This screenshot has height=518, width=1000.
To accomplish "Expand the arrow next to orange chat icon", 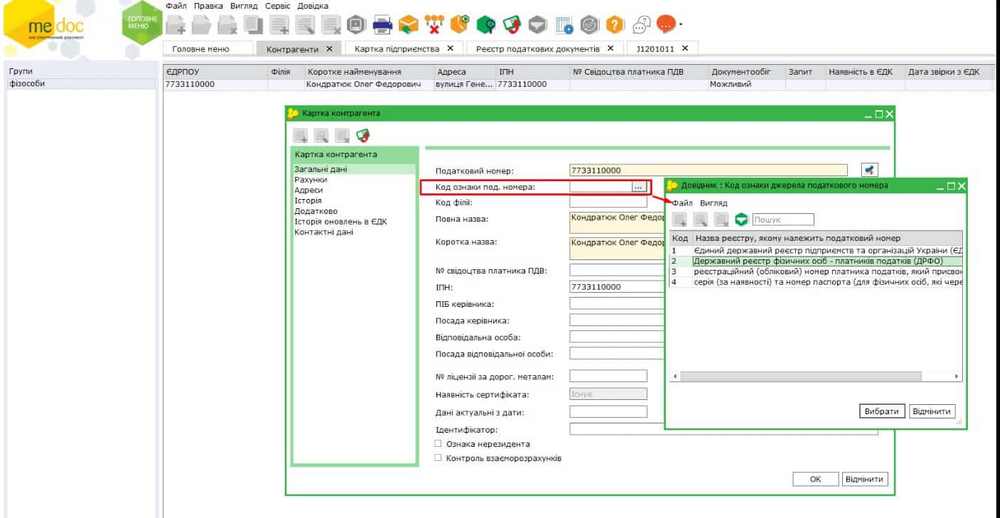I will pyautogui.click(x=681, y=25).
